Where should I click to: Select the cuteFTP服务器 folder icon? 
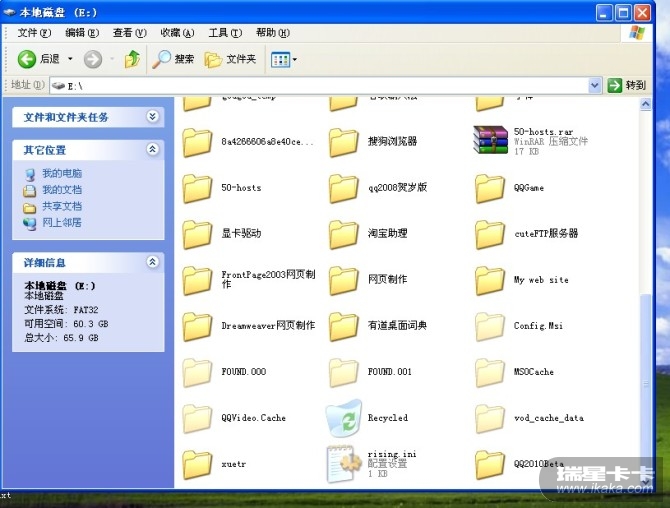tap(490, 235)
